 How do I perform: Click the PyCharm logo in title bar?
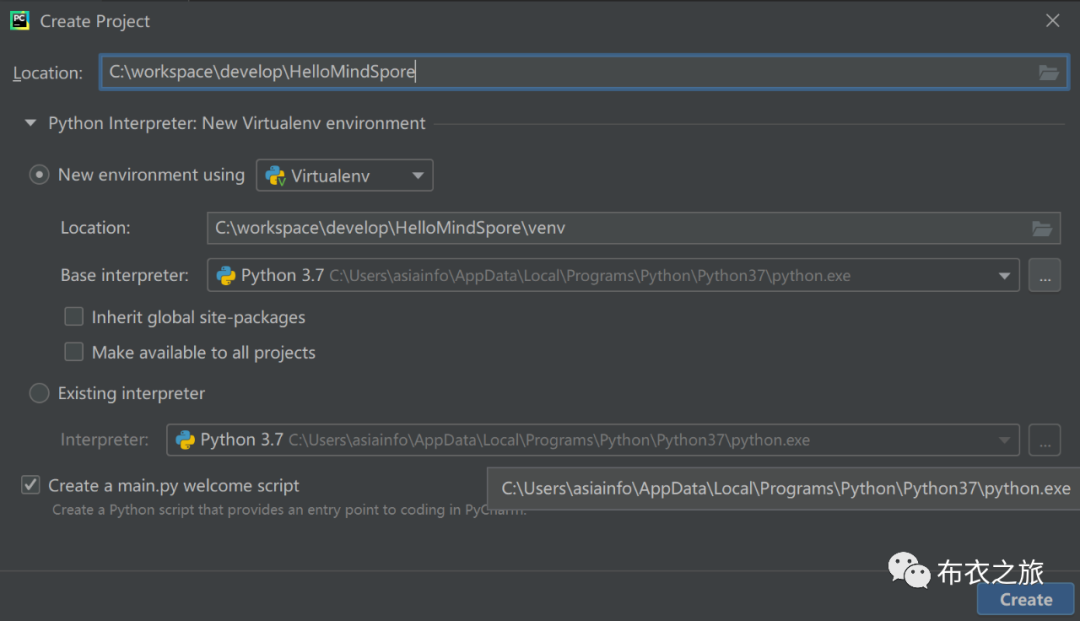19,21
